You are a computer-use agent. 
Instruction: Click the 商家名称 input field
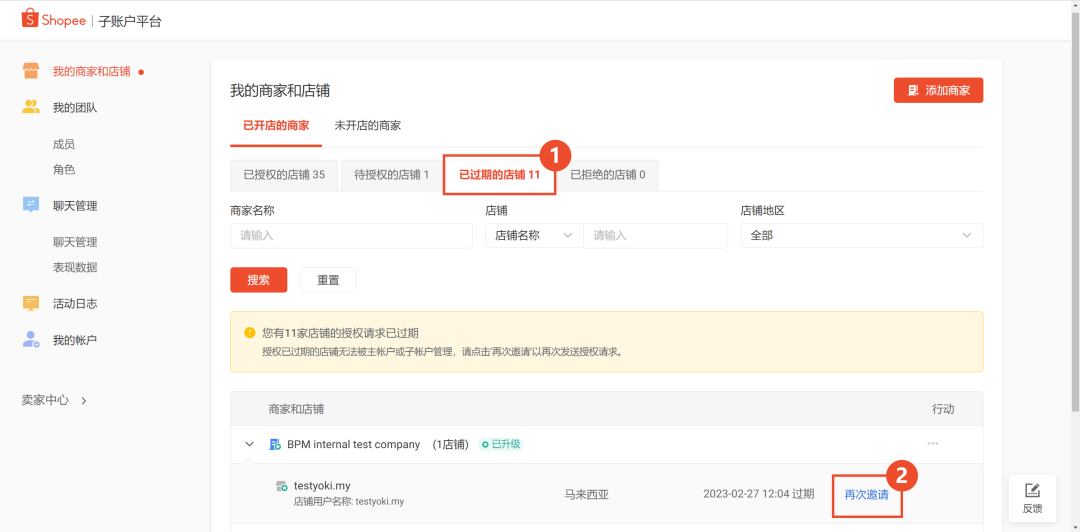[351, 235]
